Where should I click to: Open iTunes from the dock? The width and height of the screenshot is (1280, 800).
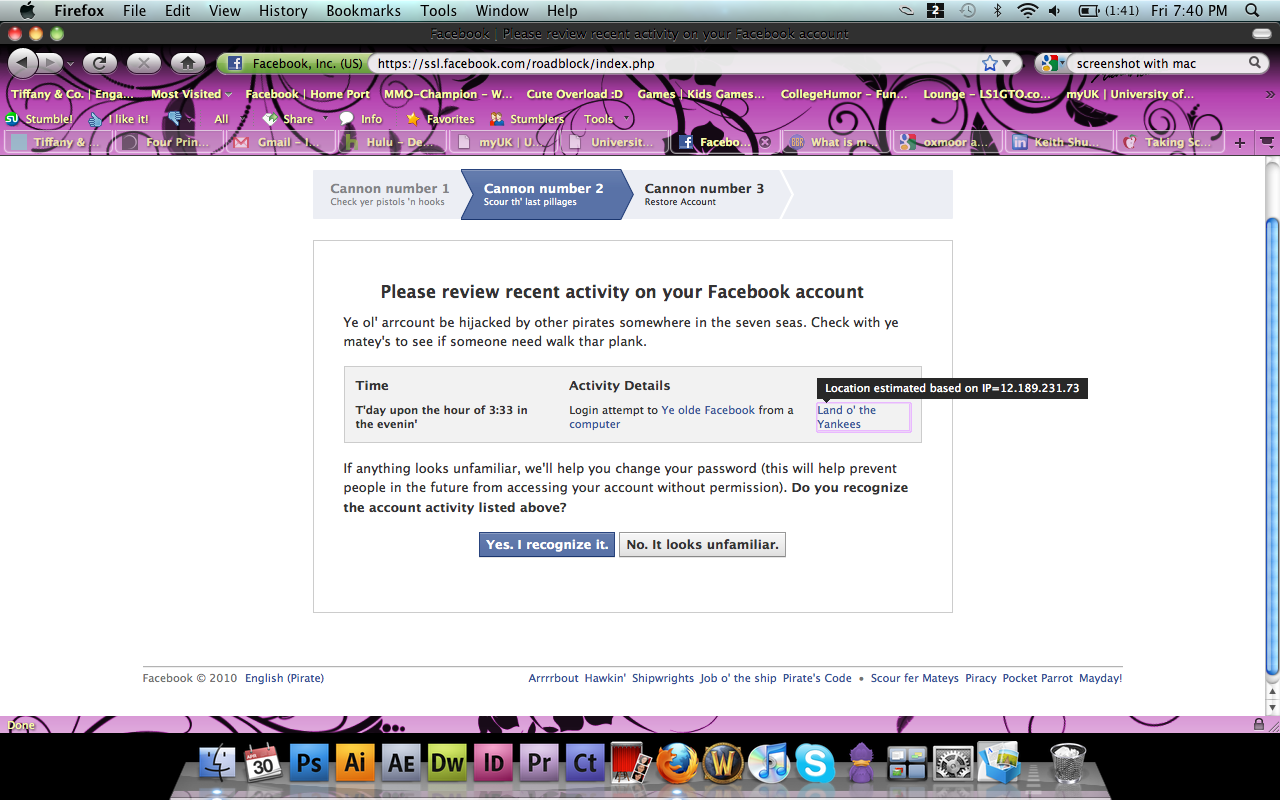769,764
